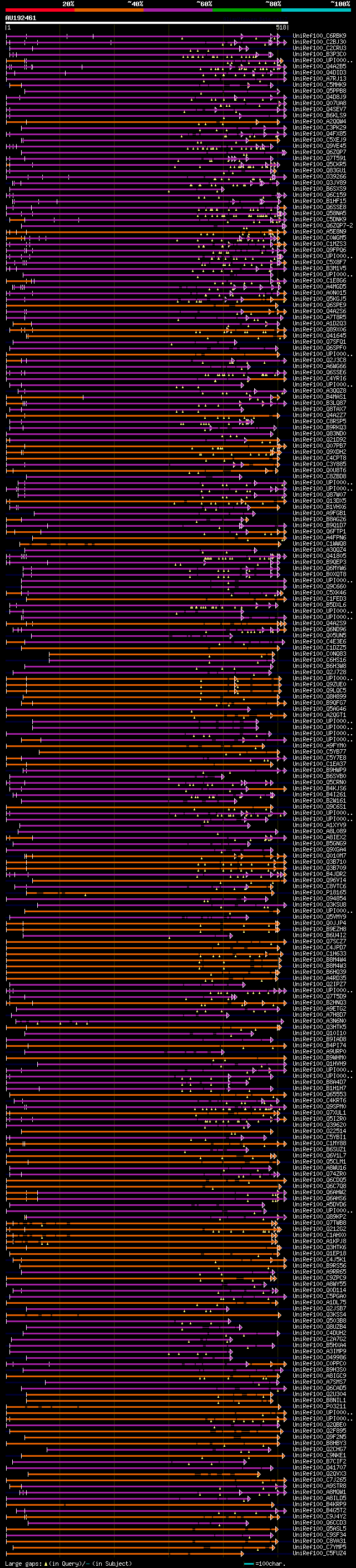The width and height of the screenshot is (356, 1568).
Task: Select hit label UniRef100_B6H3W8
Action: pyautogui.click(x=319, y=666)
